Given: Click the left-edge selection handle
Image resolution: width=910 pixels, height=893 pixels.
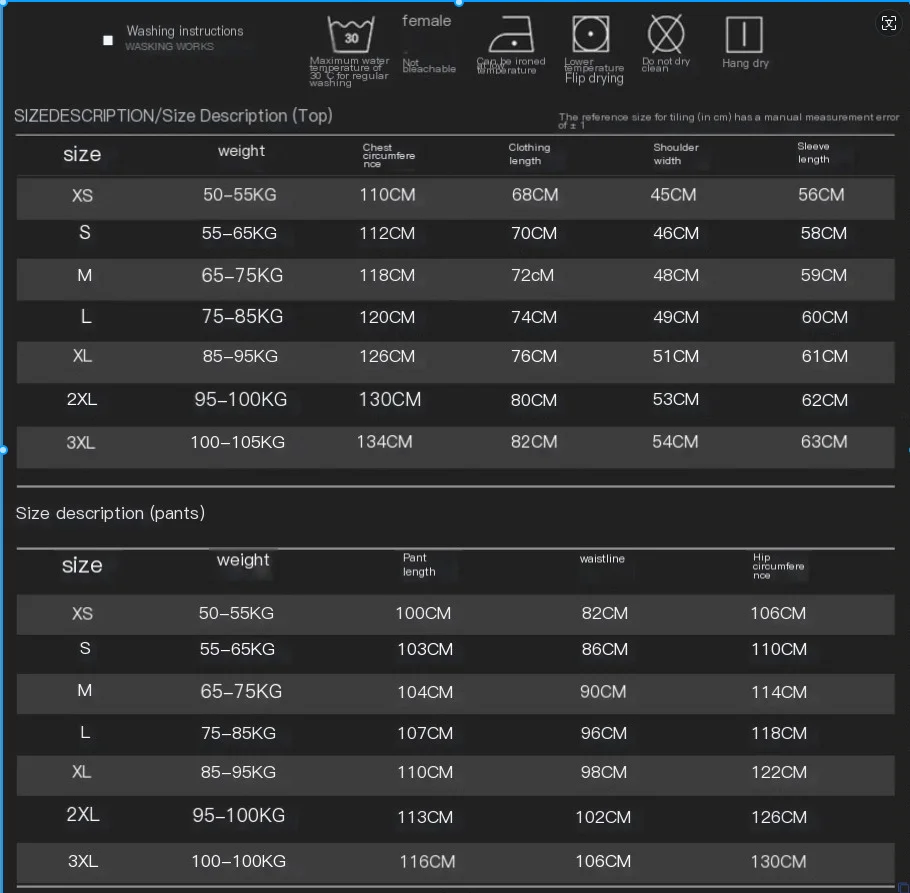Looking at the screenshot, I should (x=3, y=449).
